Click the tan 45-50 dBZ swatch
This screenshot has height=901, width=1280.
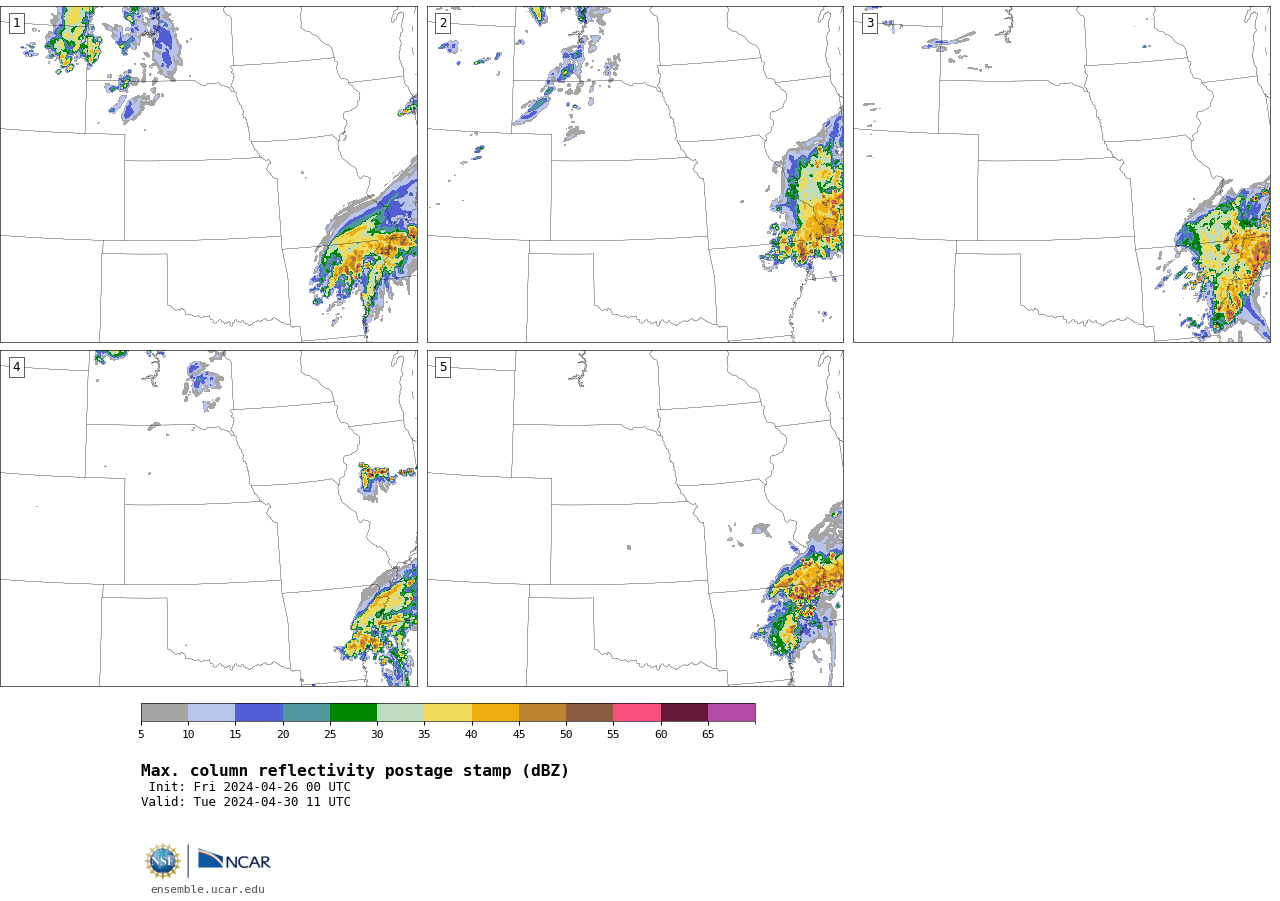(x=542, y=712)
